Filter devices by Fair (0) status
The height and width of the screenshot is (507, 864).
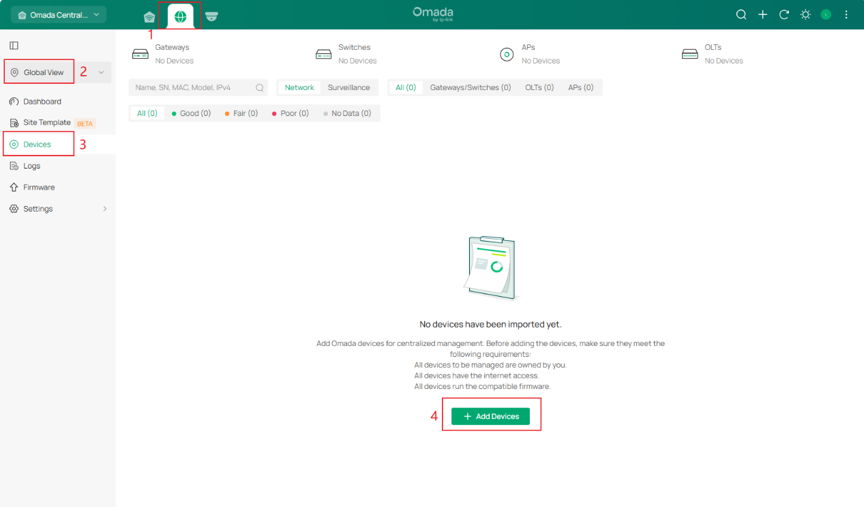pos(241,113)
